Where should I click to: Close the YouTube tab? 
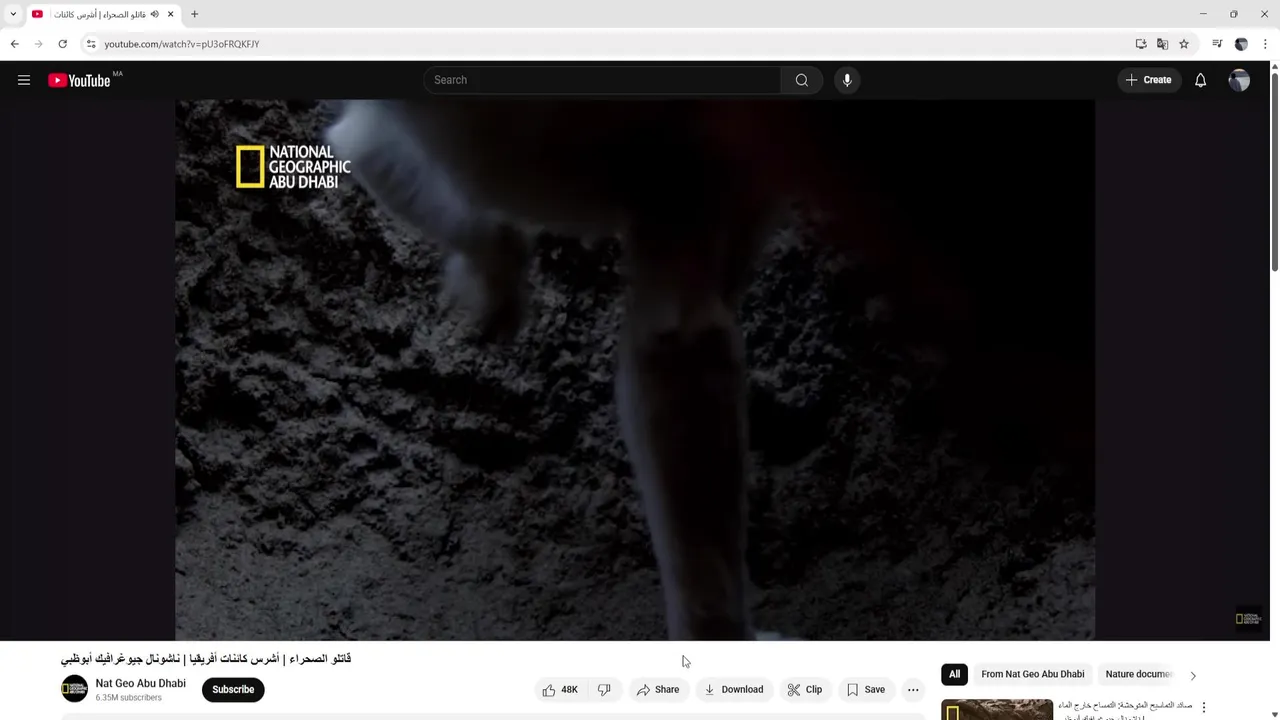(170, 14)
